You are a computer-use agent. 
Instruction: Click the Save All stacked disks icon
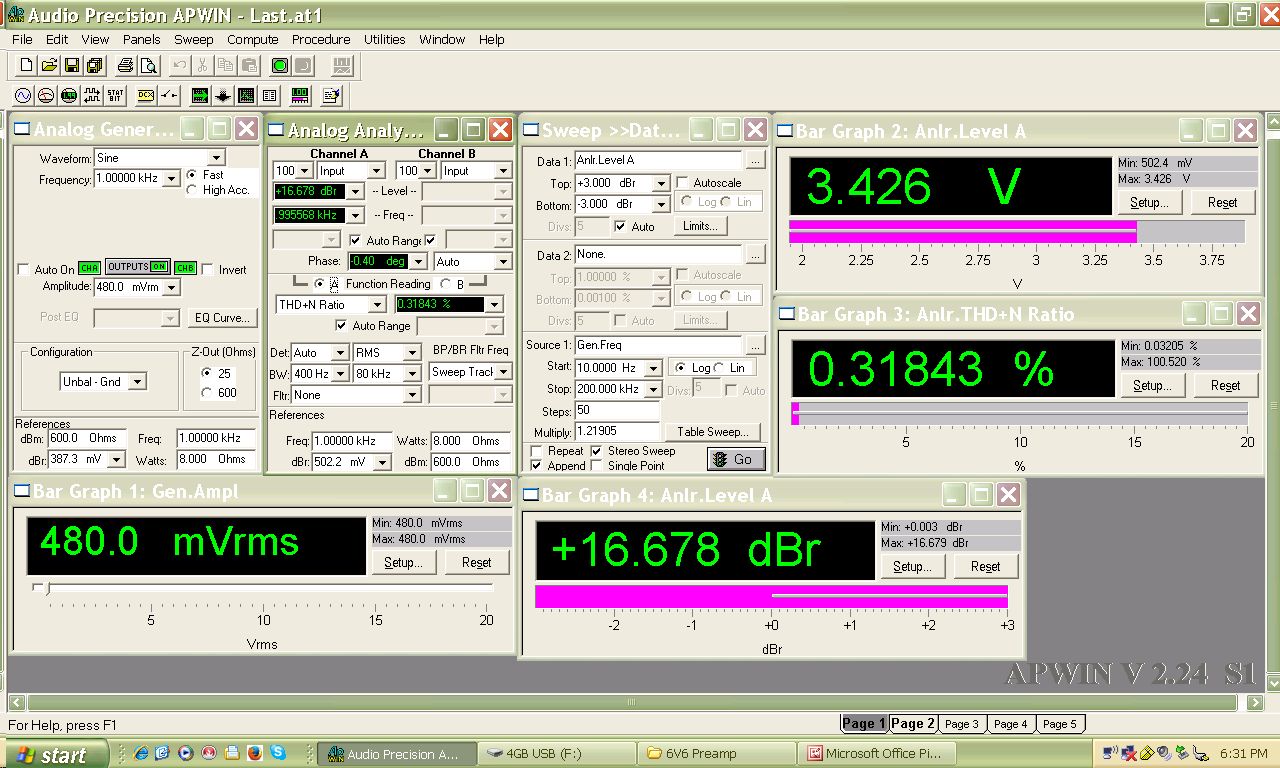[x=95, y=66]
